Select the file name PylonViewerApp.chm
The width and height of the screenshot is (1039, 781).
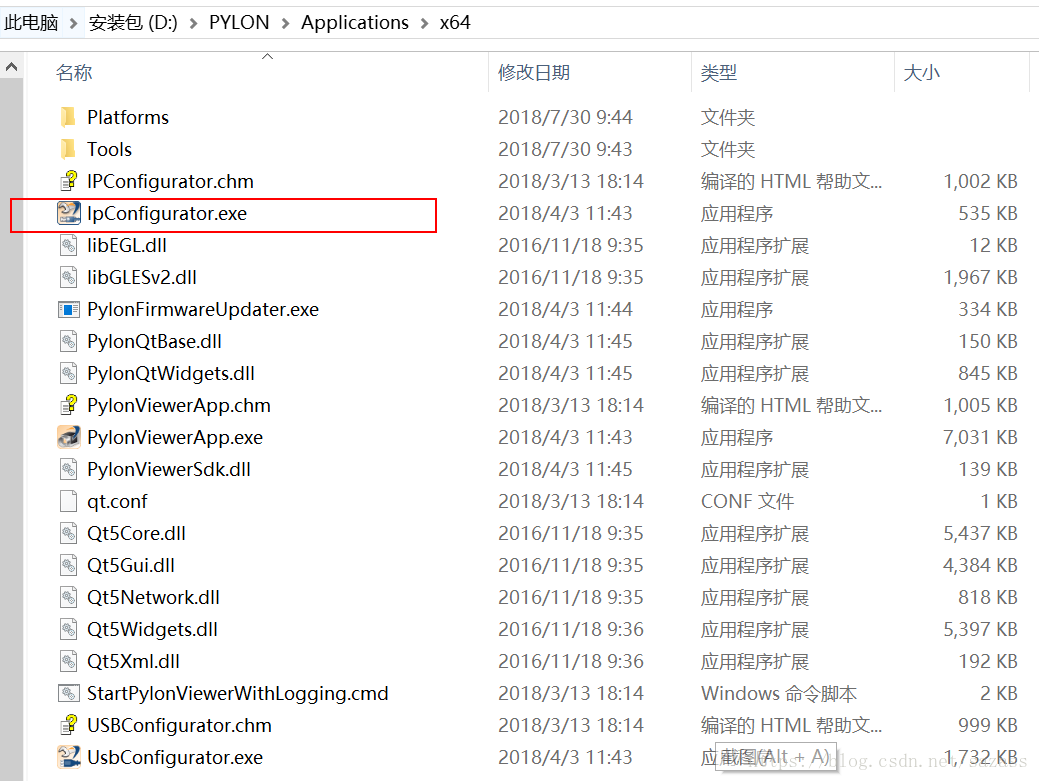click(x=179, y=405)
